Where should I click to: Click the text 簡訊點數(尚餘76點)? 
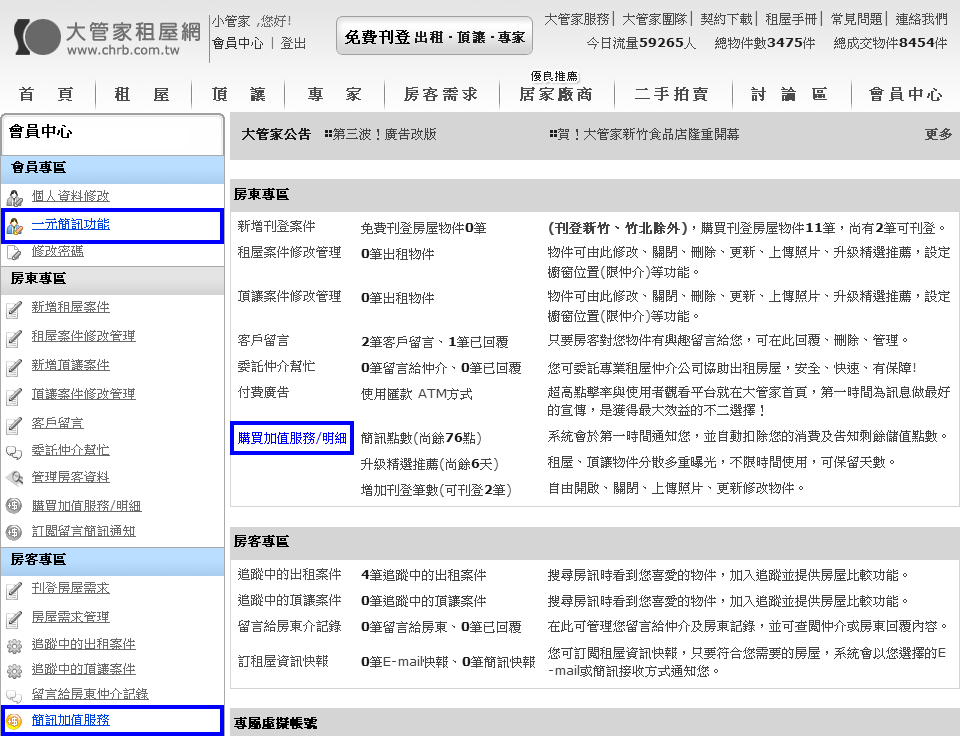pos(421,438)
